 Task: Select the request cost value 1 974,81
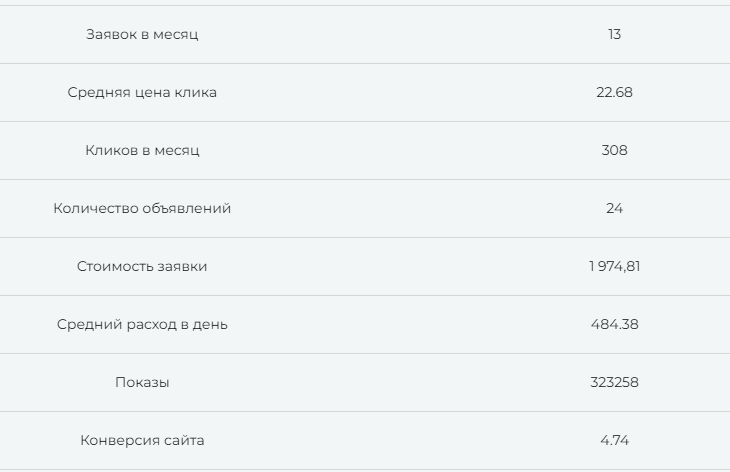[x=614, y=266]
